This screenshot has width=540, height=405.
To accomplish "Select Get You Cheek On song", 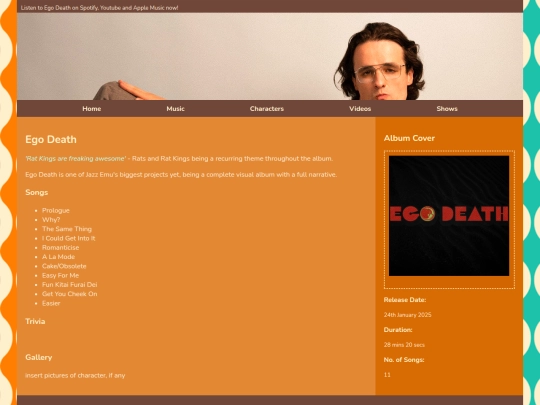I will click(70, 294).
